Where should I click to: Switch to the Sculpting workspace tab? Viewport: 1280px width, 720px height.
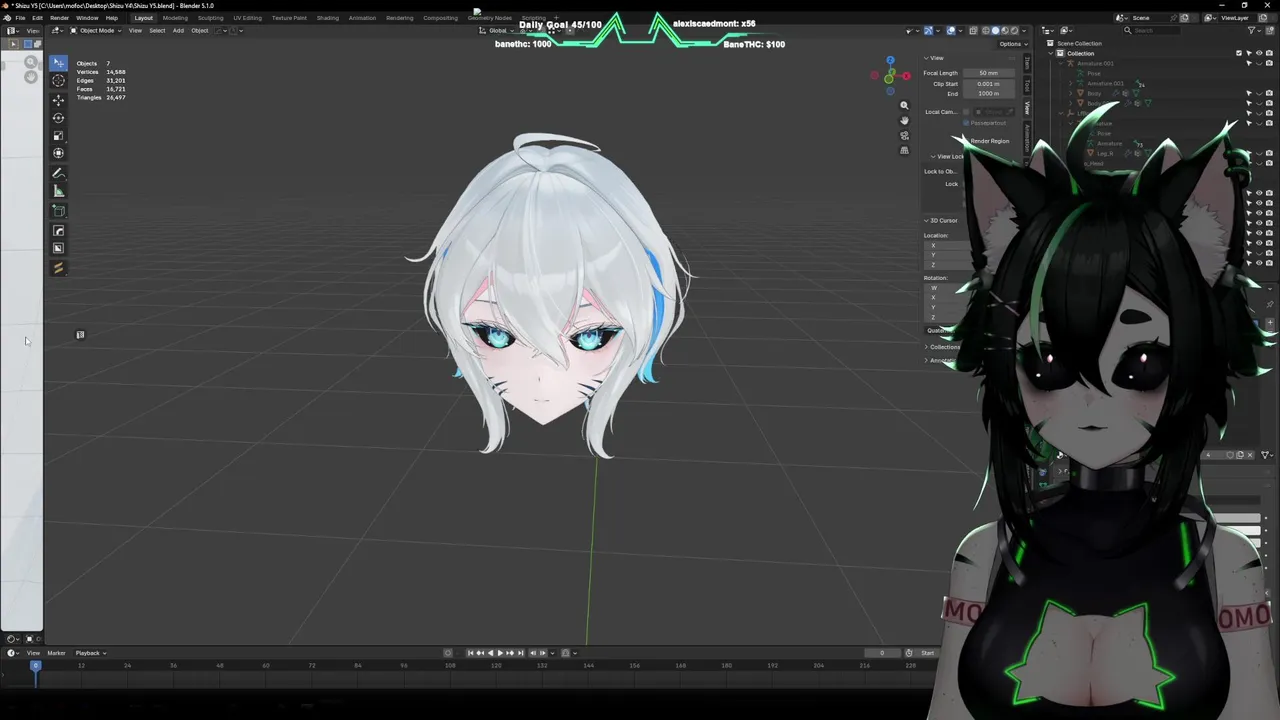(x=210, y=18)
